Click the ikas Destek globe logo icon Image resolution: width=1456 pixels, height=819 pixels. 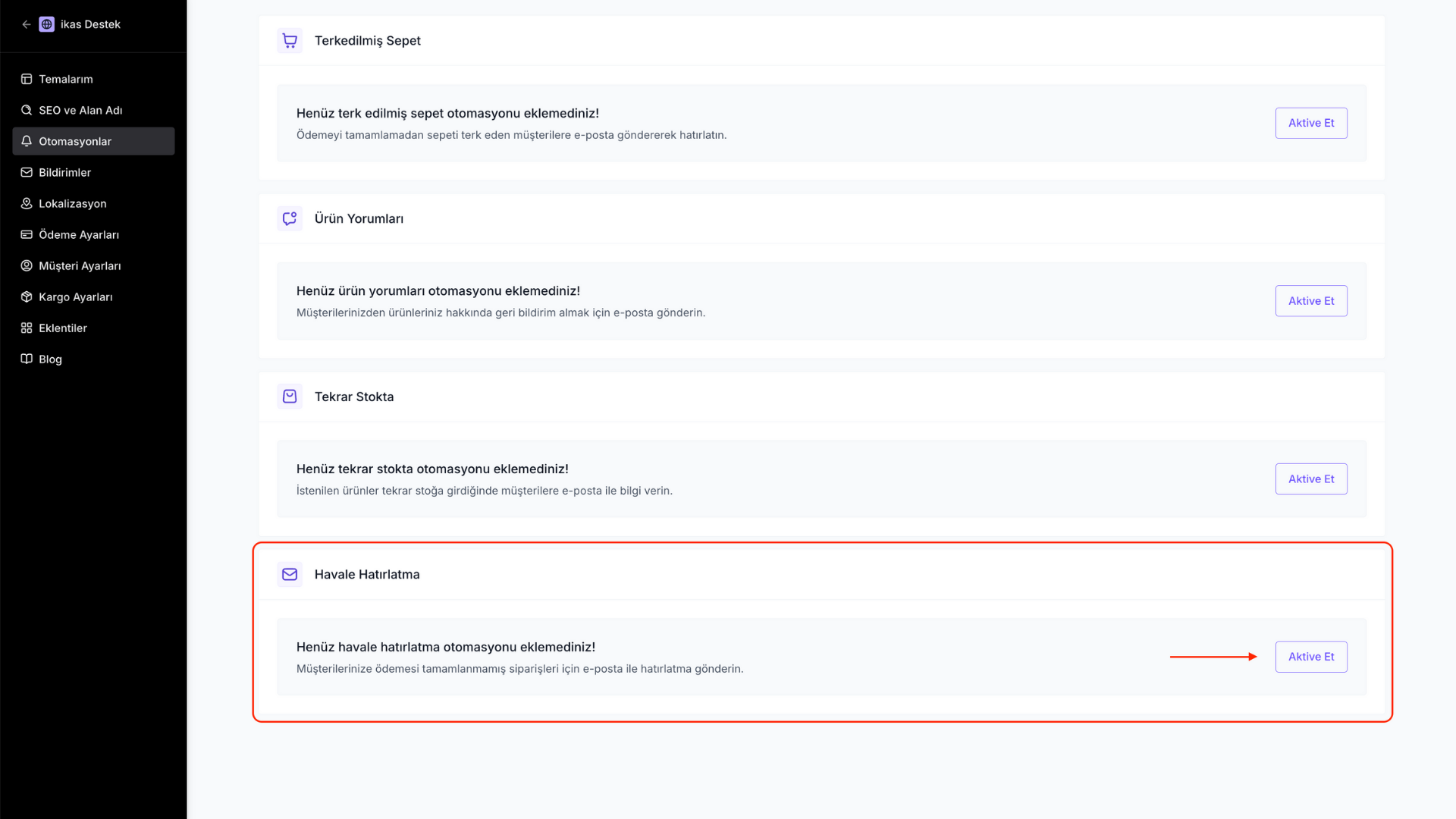(x=47, y=24)
